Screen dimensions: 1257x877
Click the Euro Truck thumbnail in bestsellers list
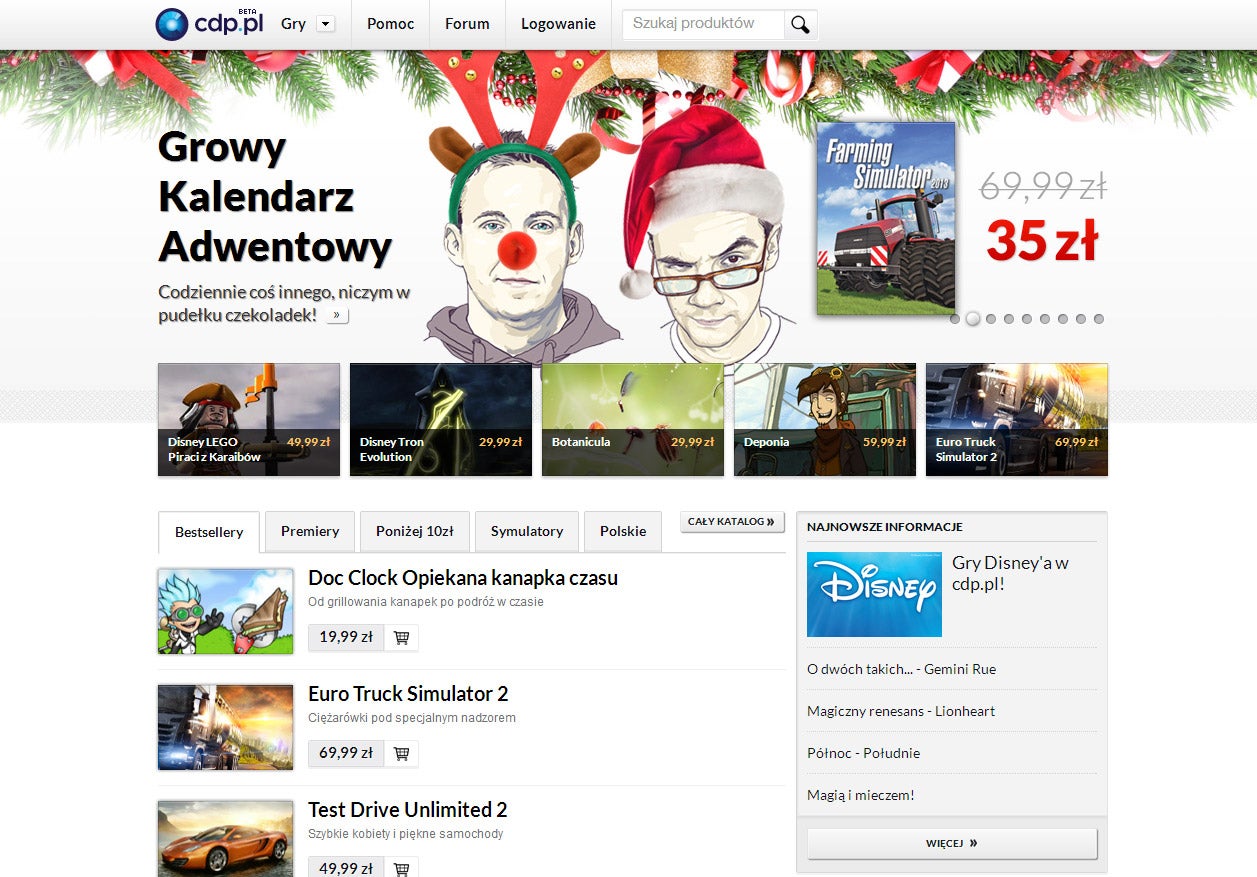(226, 727)
